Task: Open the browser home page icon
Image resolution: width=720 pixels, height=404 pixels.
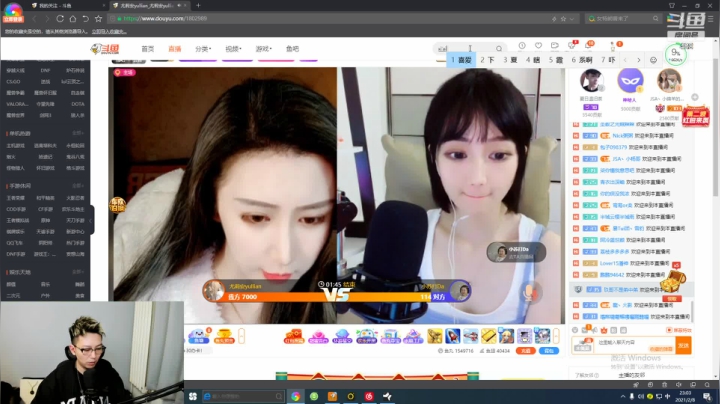Action: 73,19
